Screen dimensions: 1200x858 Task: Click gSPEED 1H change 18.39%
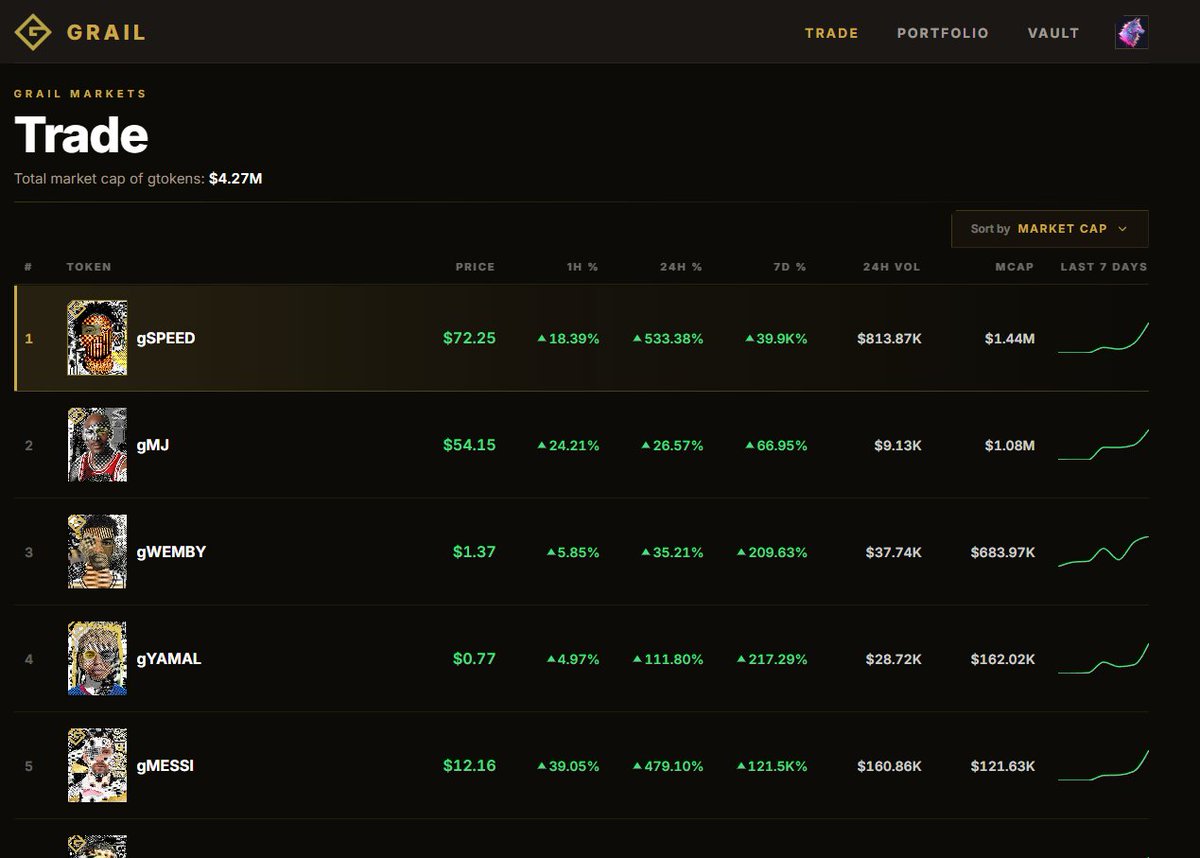coord(568,339)
